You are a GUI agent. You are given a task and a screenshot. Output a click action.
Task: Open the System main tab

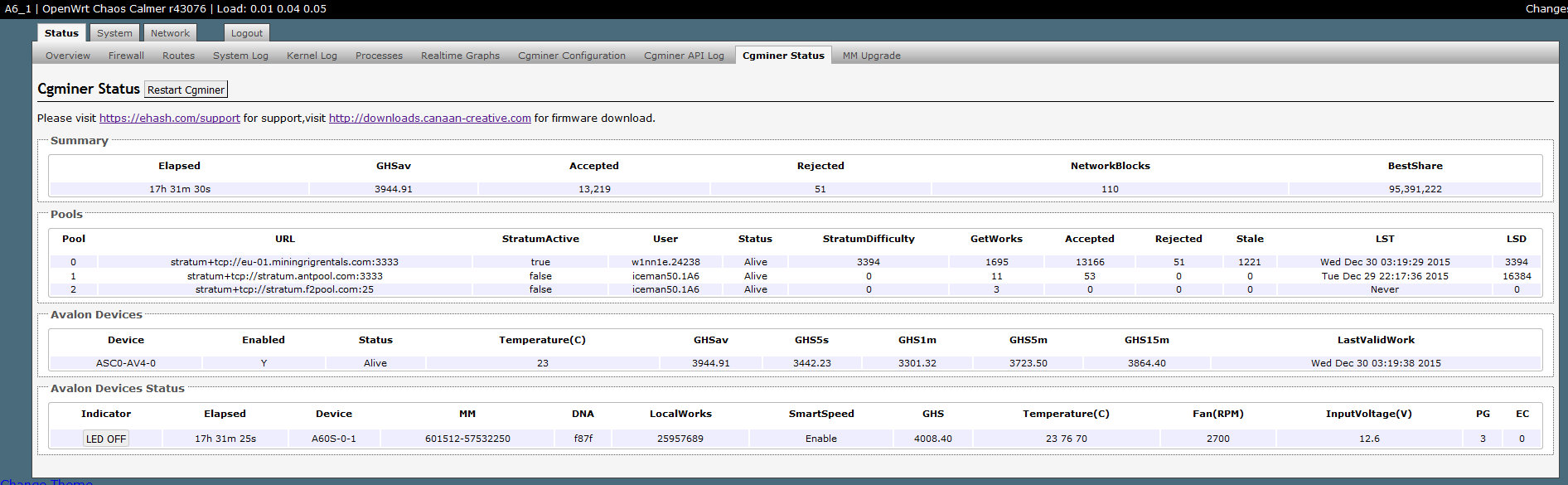[x=114, y=33]
